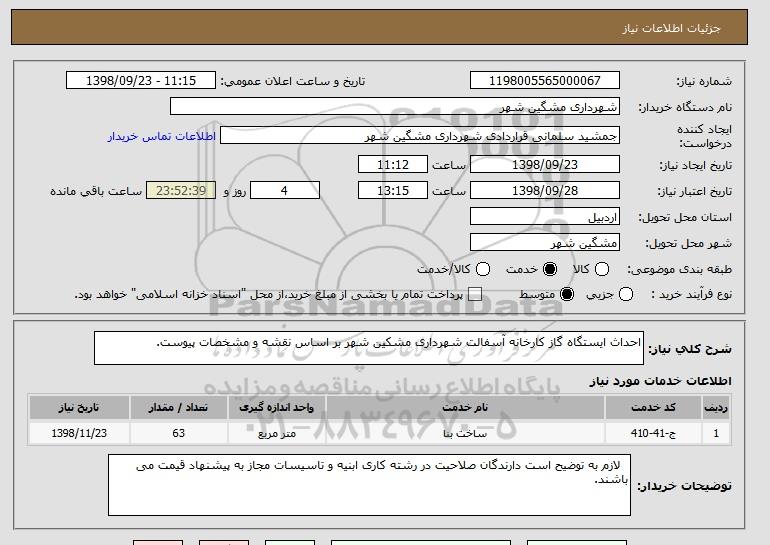Click the ردیف column header

coord(716,408)
